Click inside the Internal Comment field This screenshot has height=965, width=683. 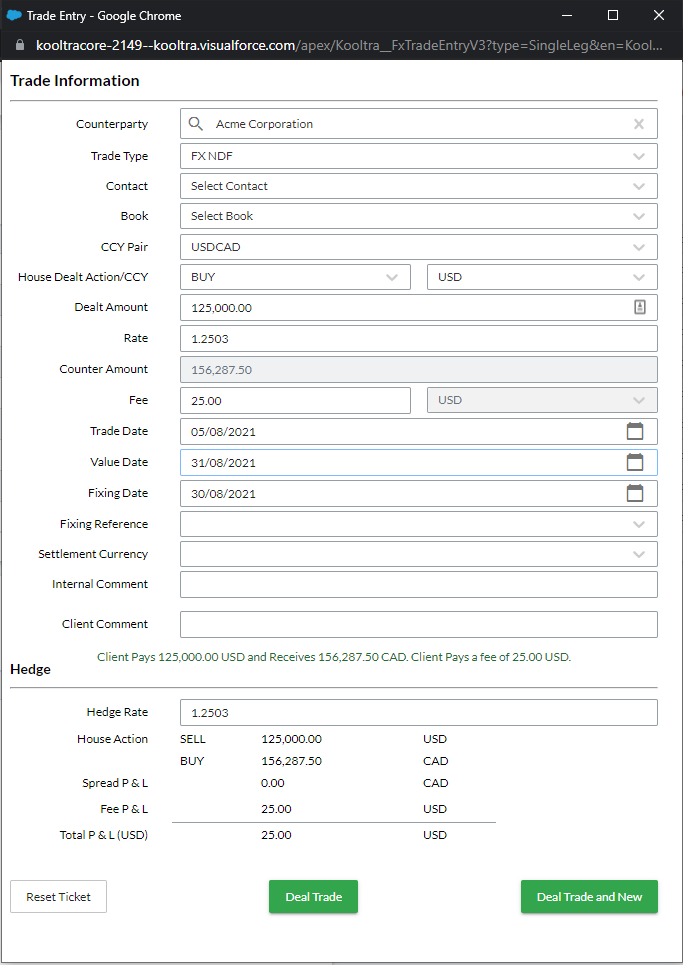418,584
